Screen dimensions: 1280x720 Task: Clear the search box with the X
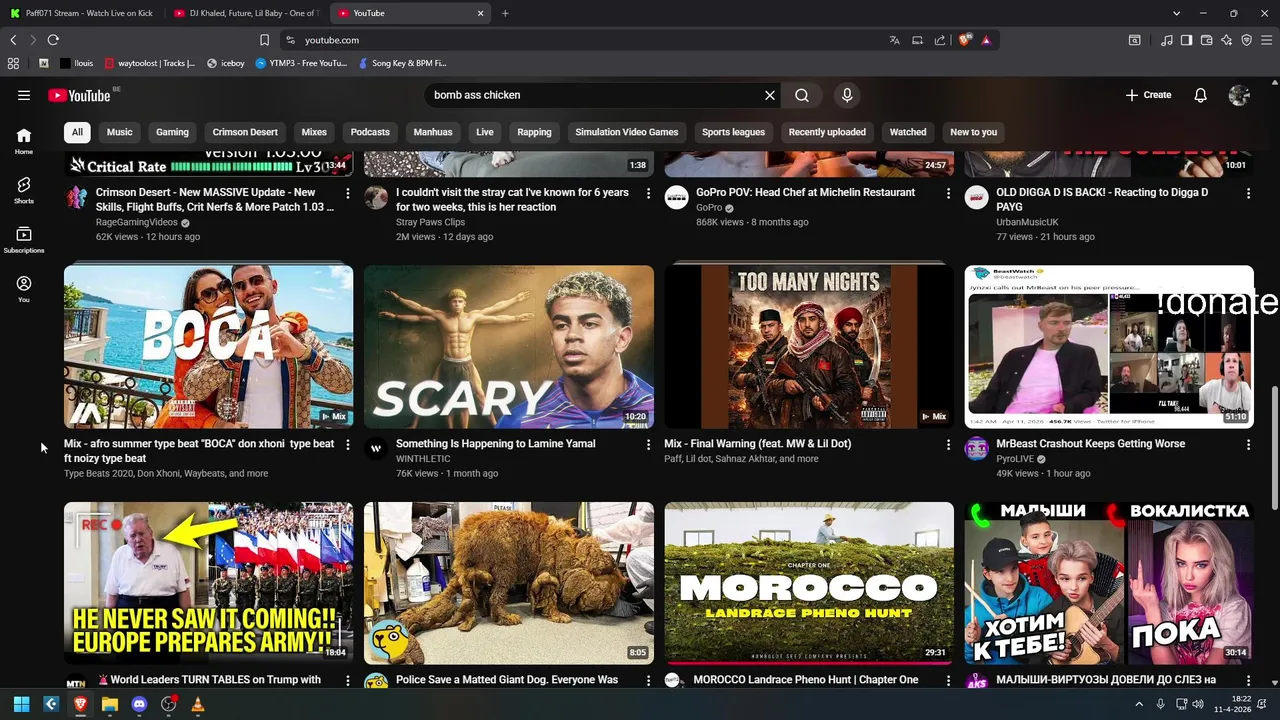pyautogui.click(x=770, y=95)
